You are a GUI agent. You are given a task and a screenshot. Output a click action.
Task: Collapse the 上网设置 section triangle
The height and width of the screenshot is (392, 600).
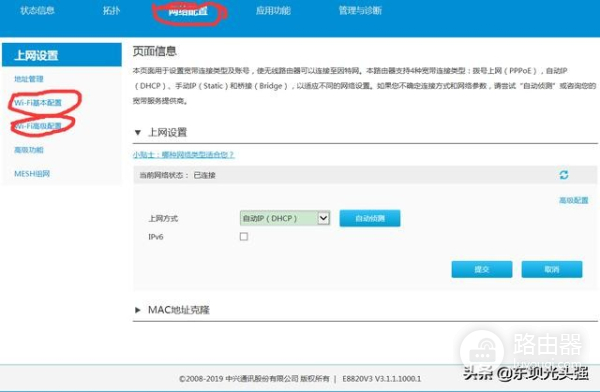(138, 132)
